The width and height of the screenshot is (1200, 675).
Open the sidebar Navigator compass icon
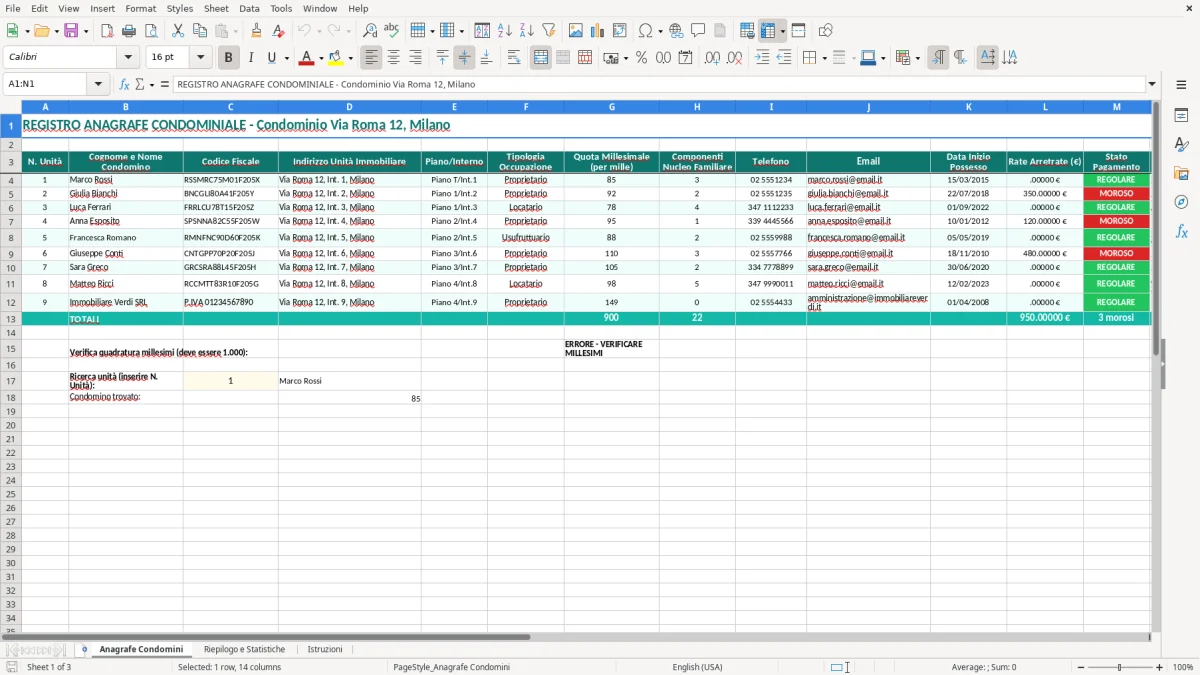(x=1181, y=202)
